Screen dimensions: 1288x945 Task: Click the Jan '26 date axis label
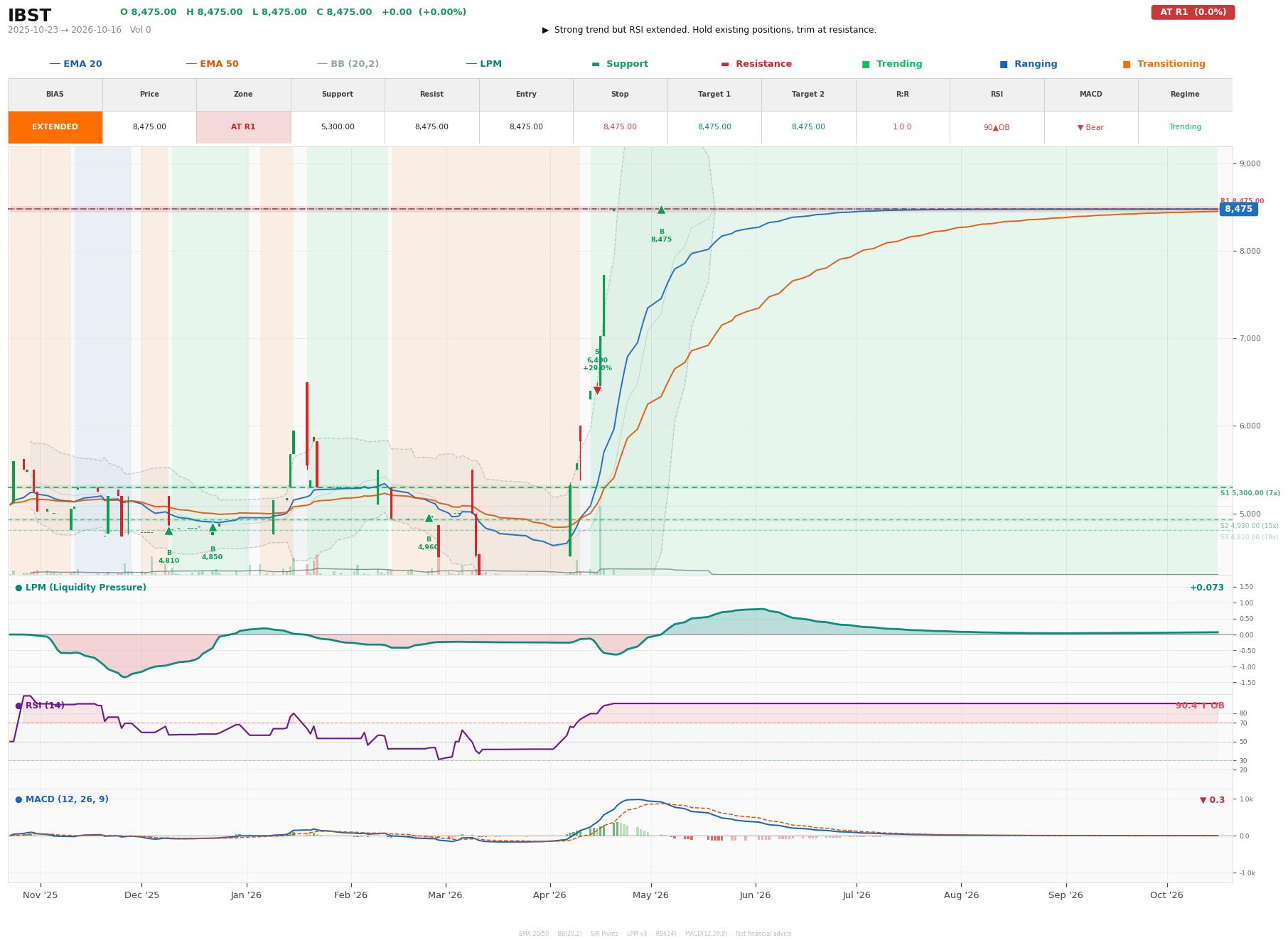pyautogui.click(x=246, y=895)
